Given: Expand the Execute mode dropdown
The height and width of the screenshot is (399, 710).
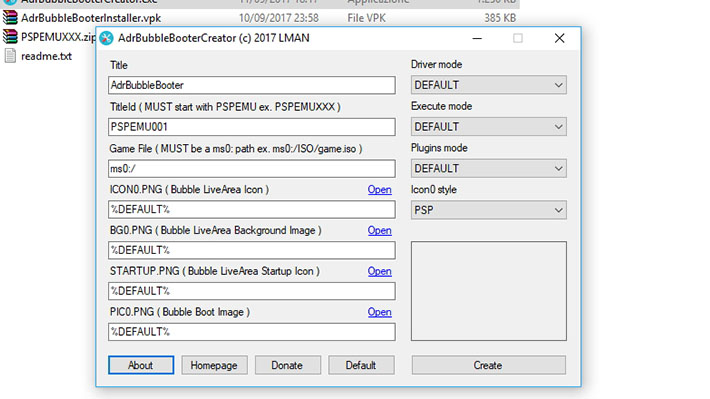Looking at the screenshot, I should (489, 127).
